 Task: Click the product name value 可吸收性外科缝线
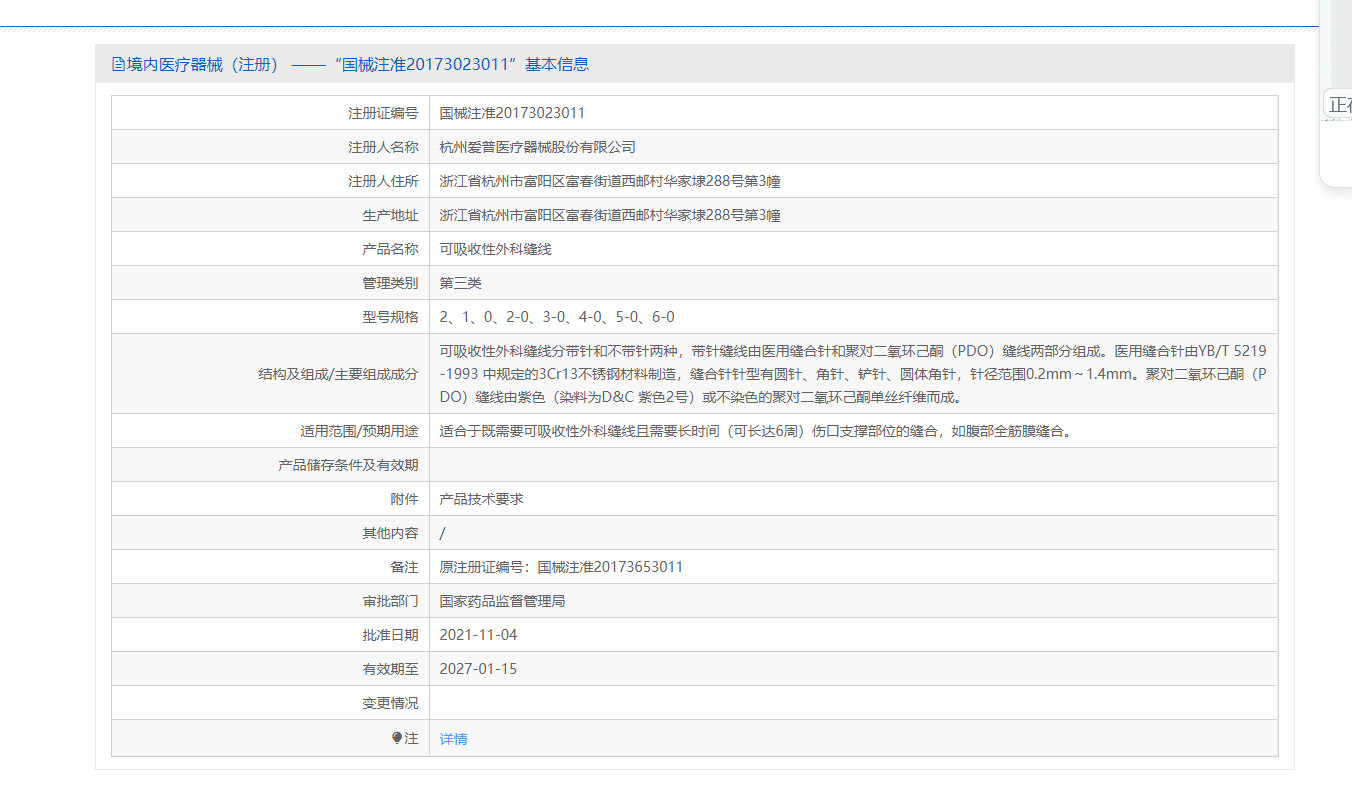click(496, 249)
